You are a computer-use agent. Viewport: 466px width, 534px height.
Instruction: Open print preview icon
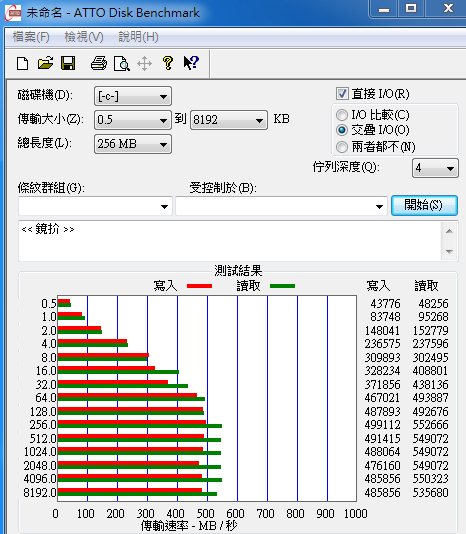(x=122, y=64)
